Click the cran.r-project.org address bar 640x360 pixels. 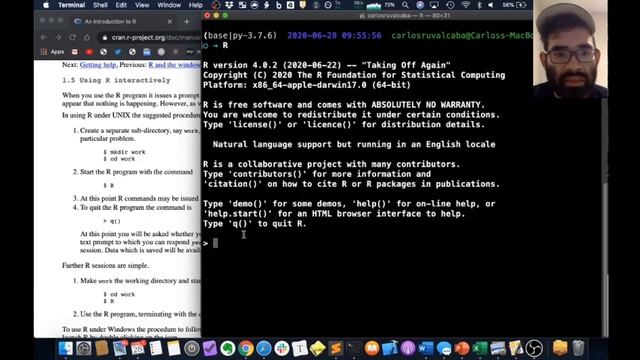tap(149, 37)
